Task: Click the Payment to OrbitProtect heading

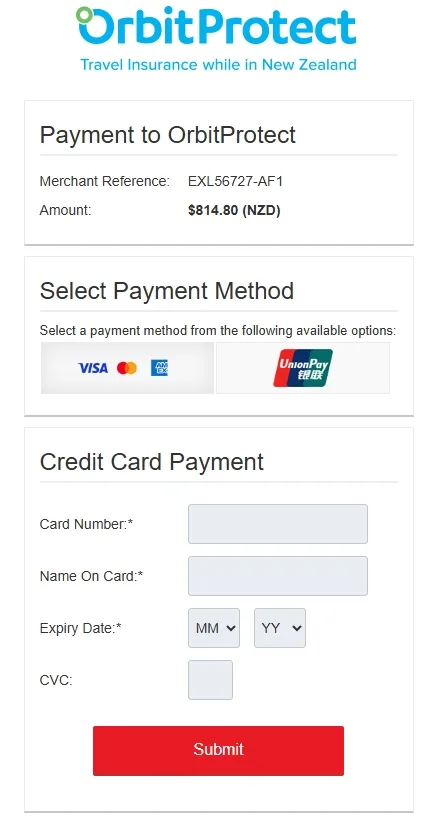Action: (168, 135)
